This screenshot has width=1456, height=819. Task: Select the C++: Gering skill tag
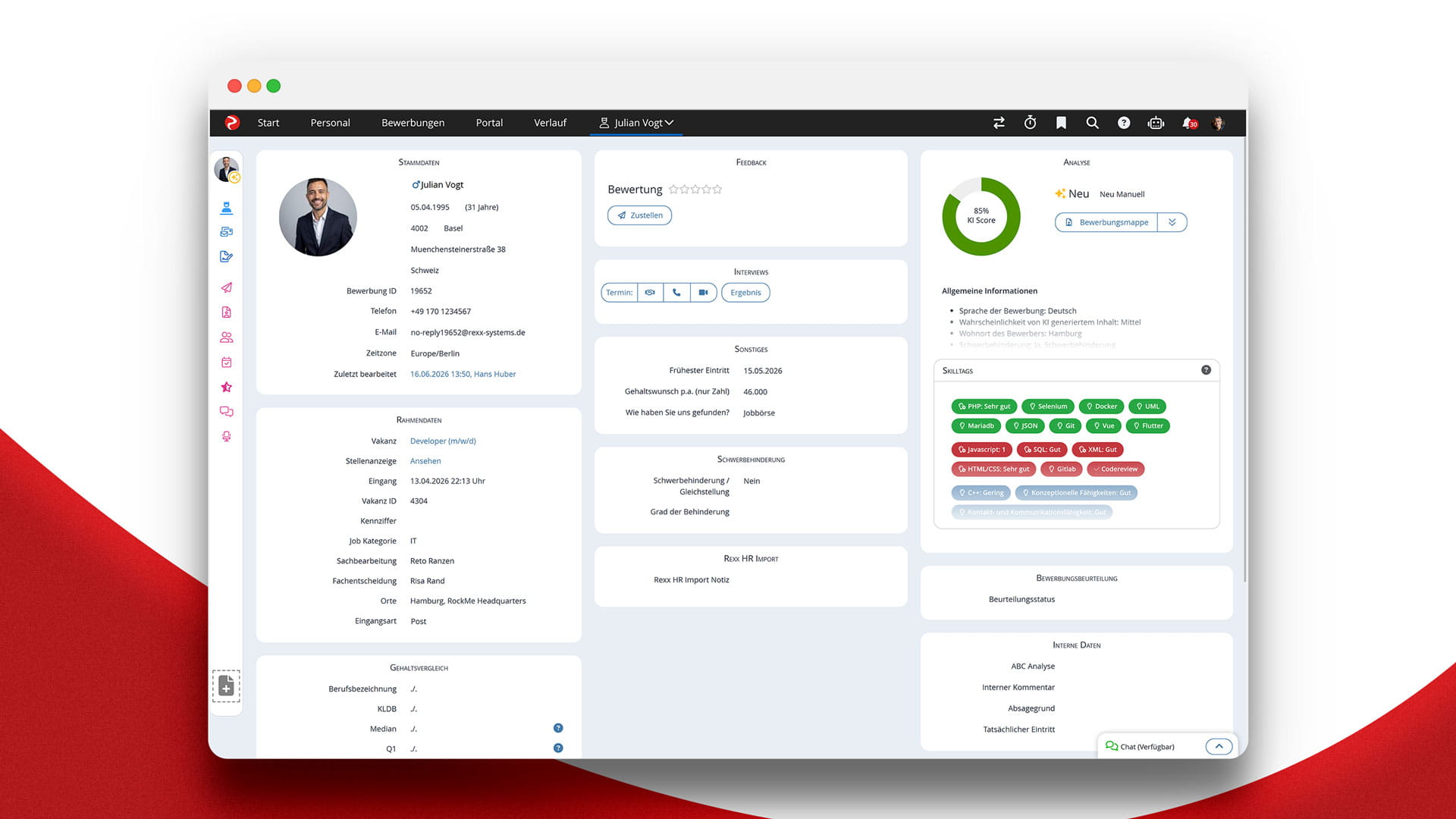click(981, 493)
